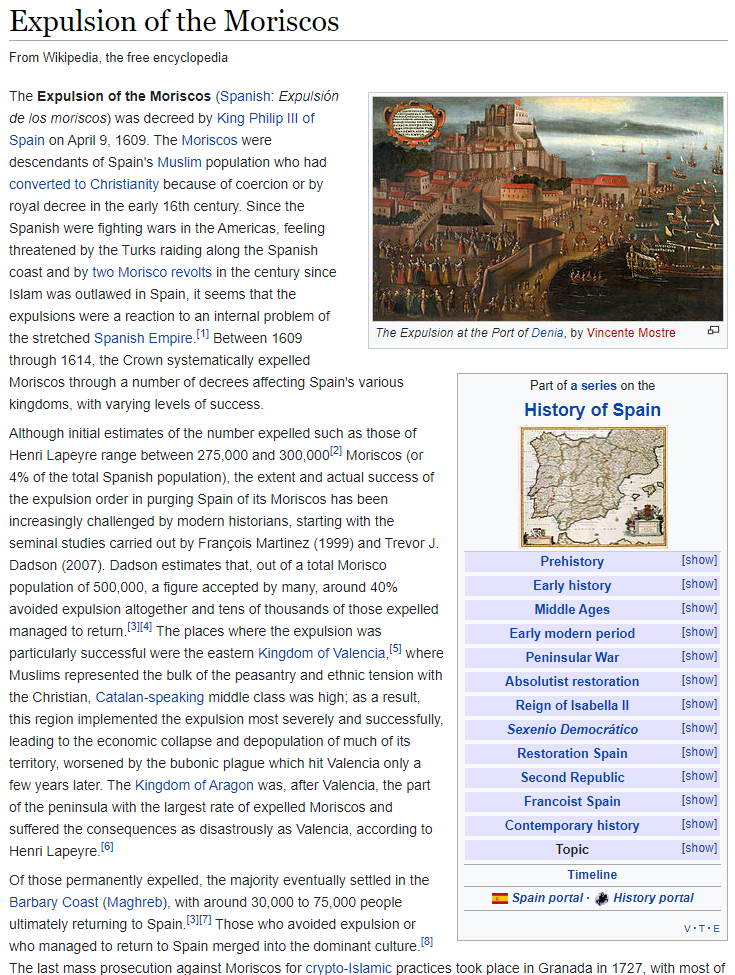This screenshot has height=975, width=735.
Task: Follow the Muslim link
Action: coord(180,162)
